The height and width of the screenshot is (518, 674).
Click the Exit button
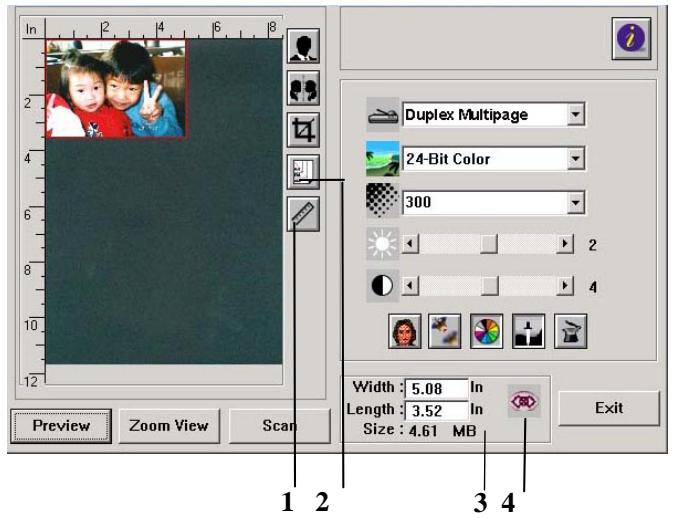click(609, 408)
